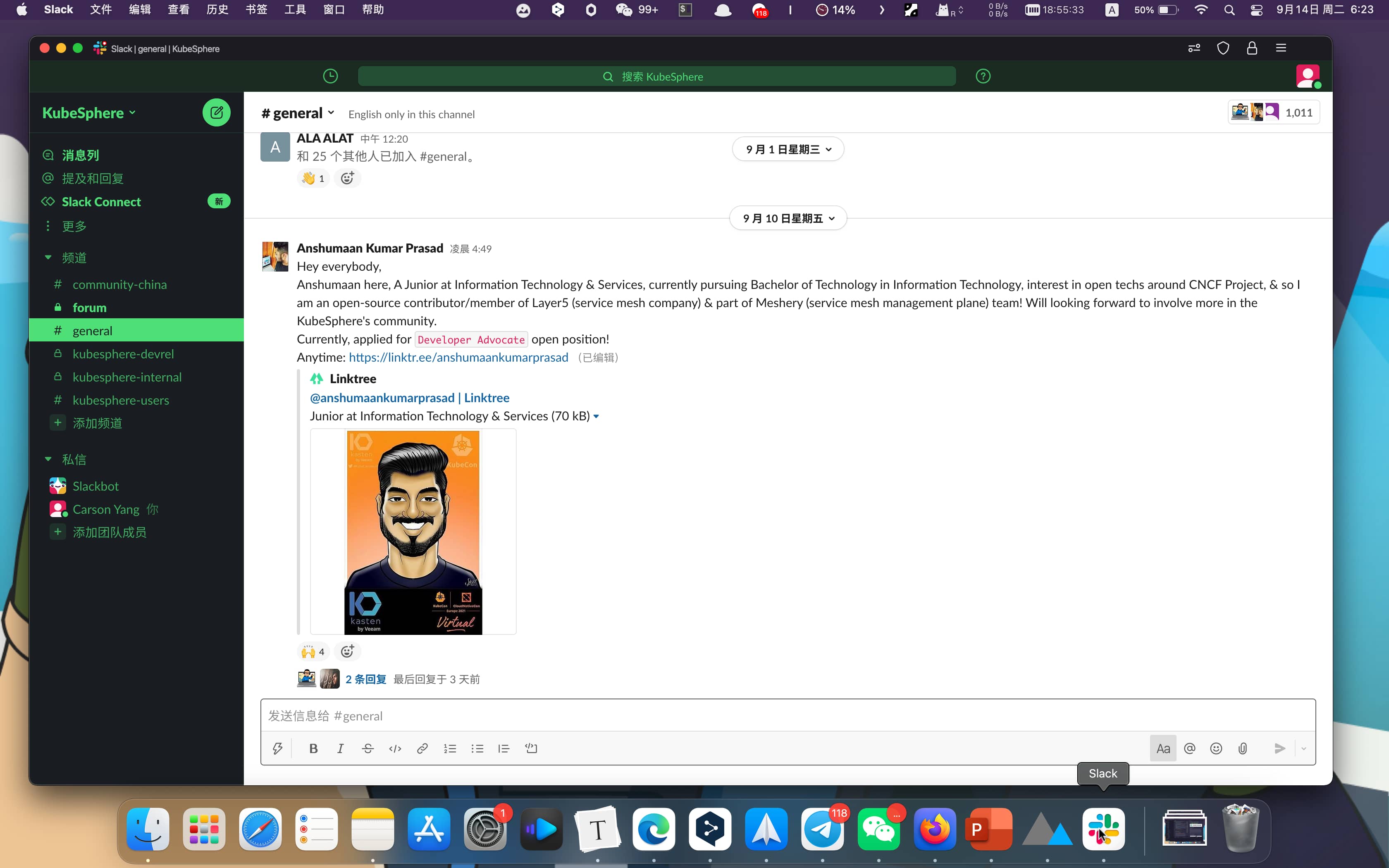Click the send message arrow icon
The image size is (1389, 868).
point(1279,748)
